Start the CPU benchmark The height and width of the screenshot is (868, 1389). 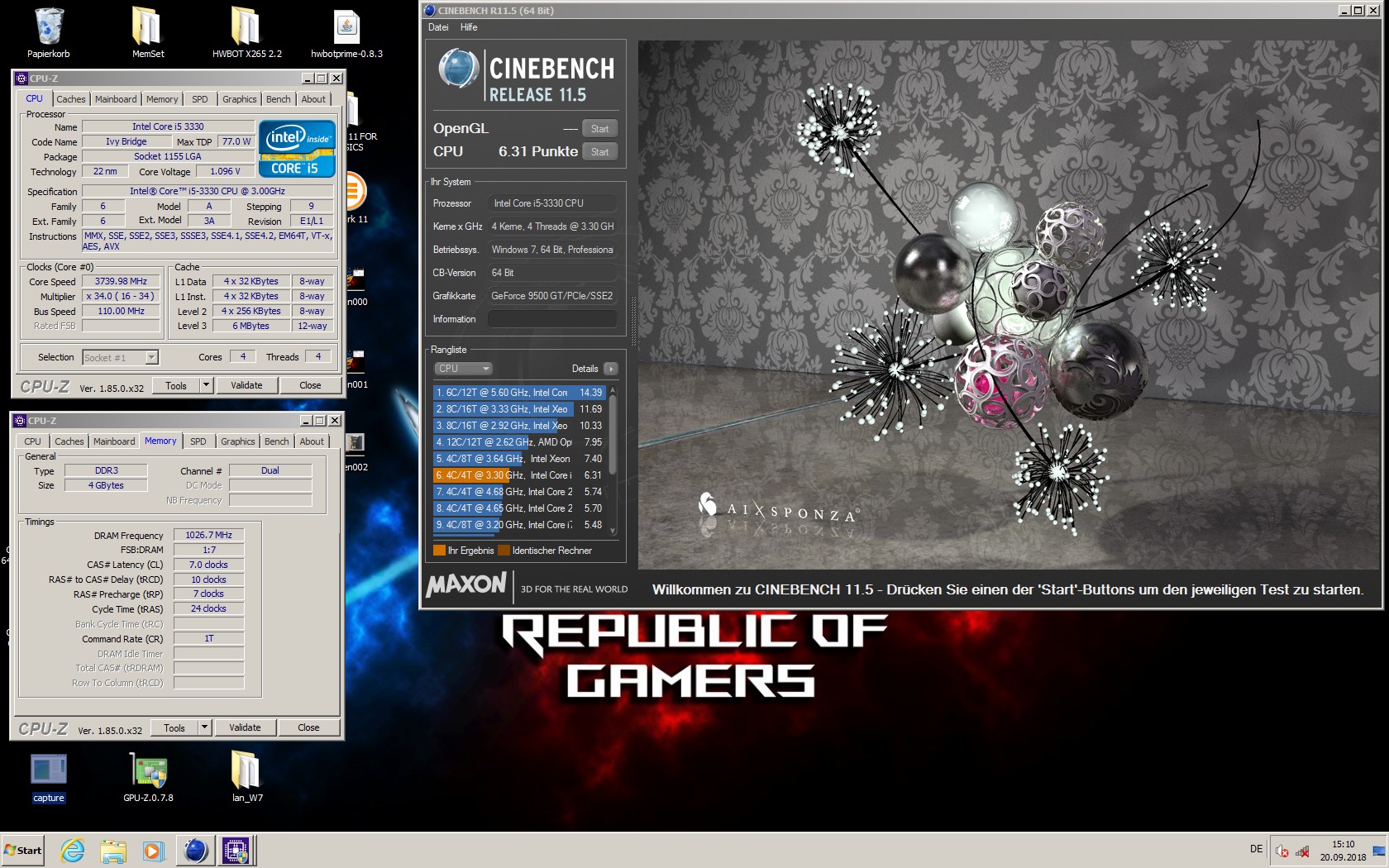click(600, 152)
